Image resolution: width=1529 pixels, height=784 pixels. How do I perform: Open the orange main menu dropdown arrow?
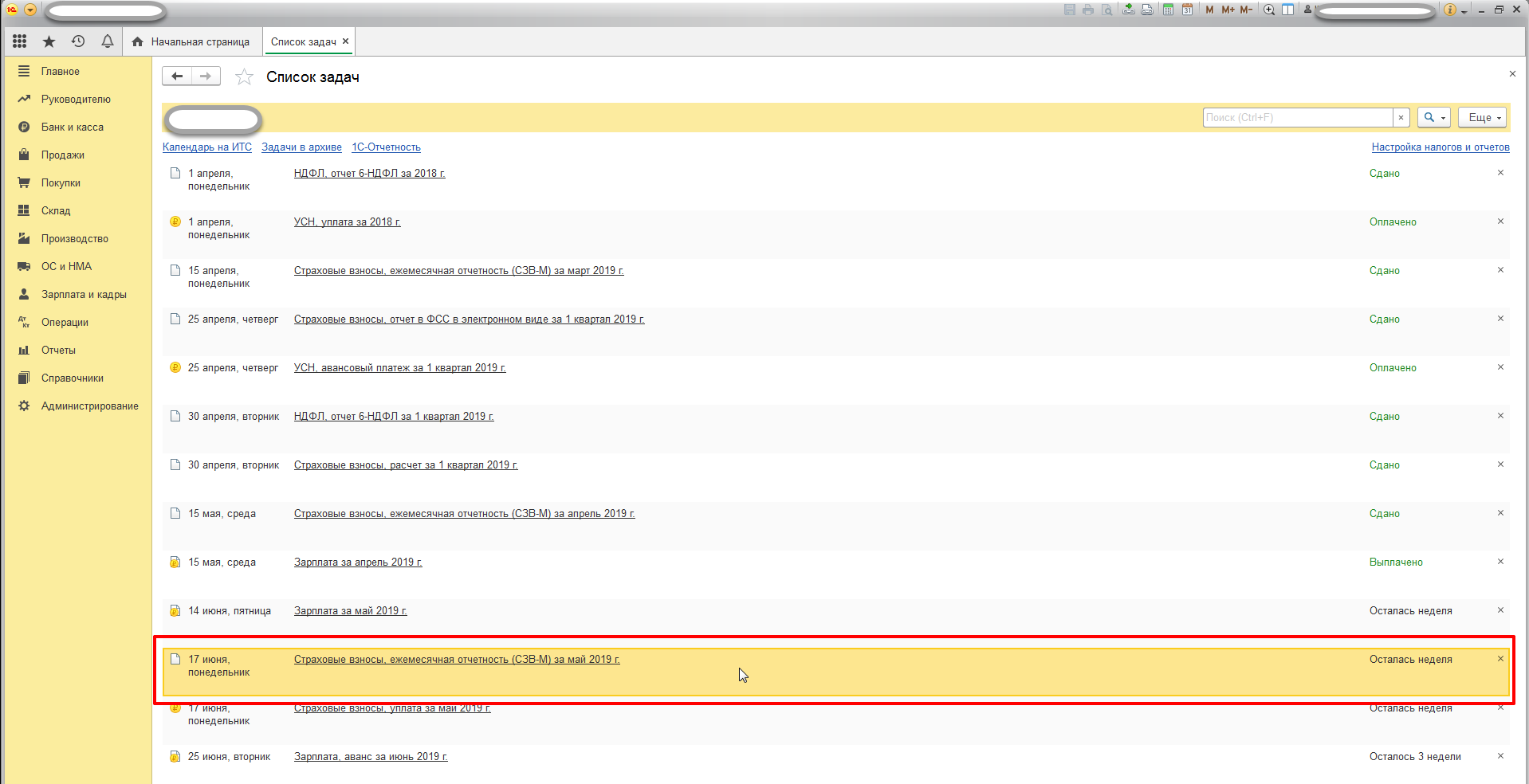(30, 10)
